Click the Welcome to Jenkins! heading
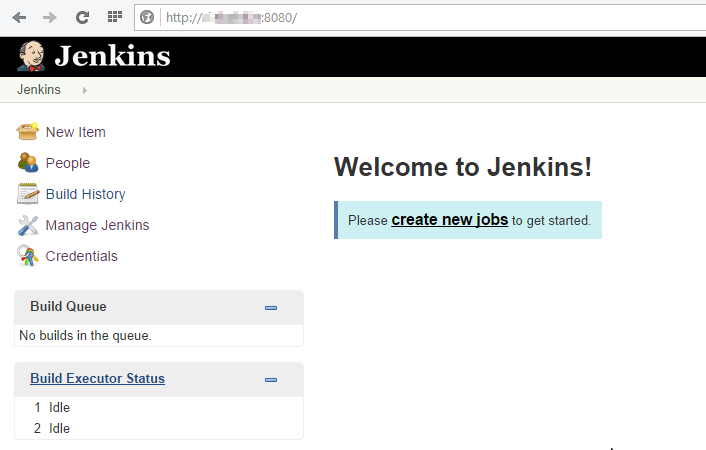The image size is (706, 450). [x=463, y=167]
